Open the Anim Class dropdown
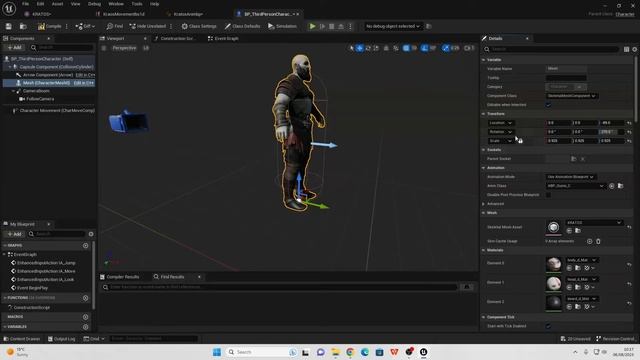Screen dimensions: 640x360 click(x=576, y=186)
